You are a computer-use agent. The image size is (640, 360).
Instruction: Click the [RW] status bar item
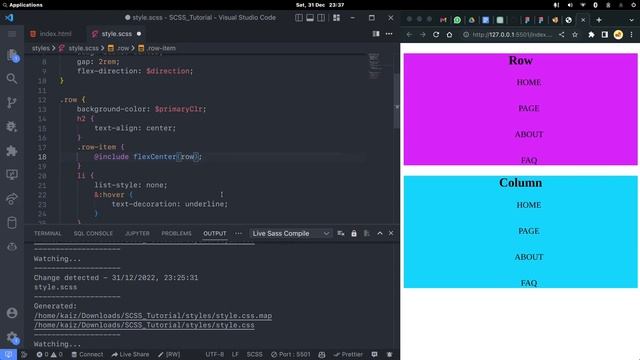[169, 354]
